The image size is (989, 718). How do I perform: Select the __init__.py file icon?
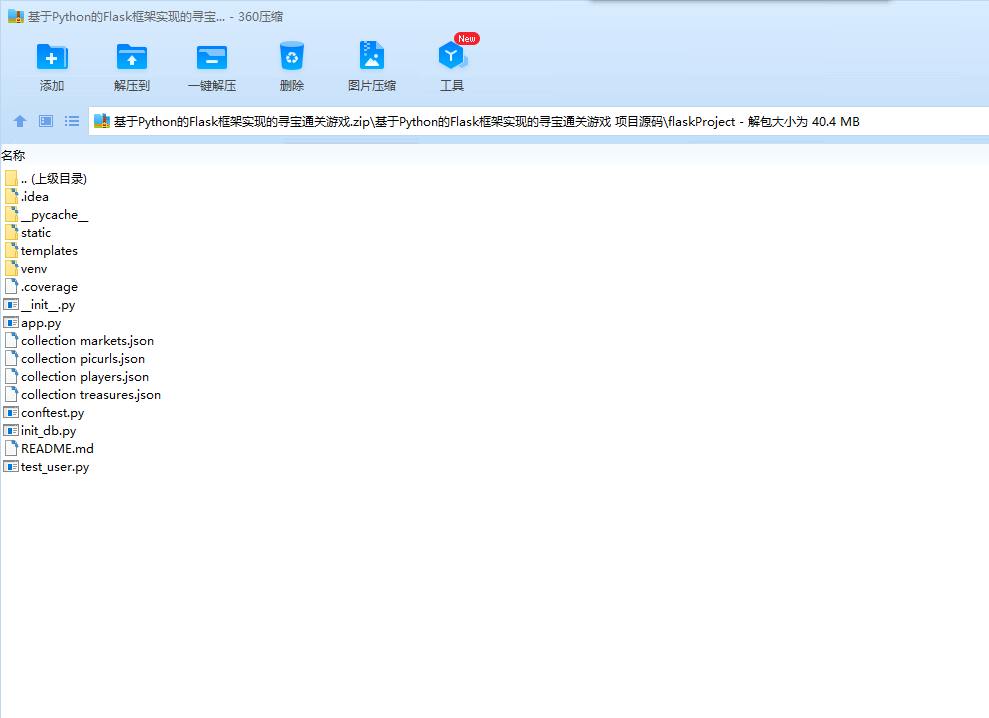(x=11, y=305)
